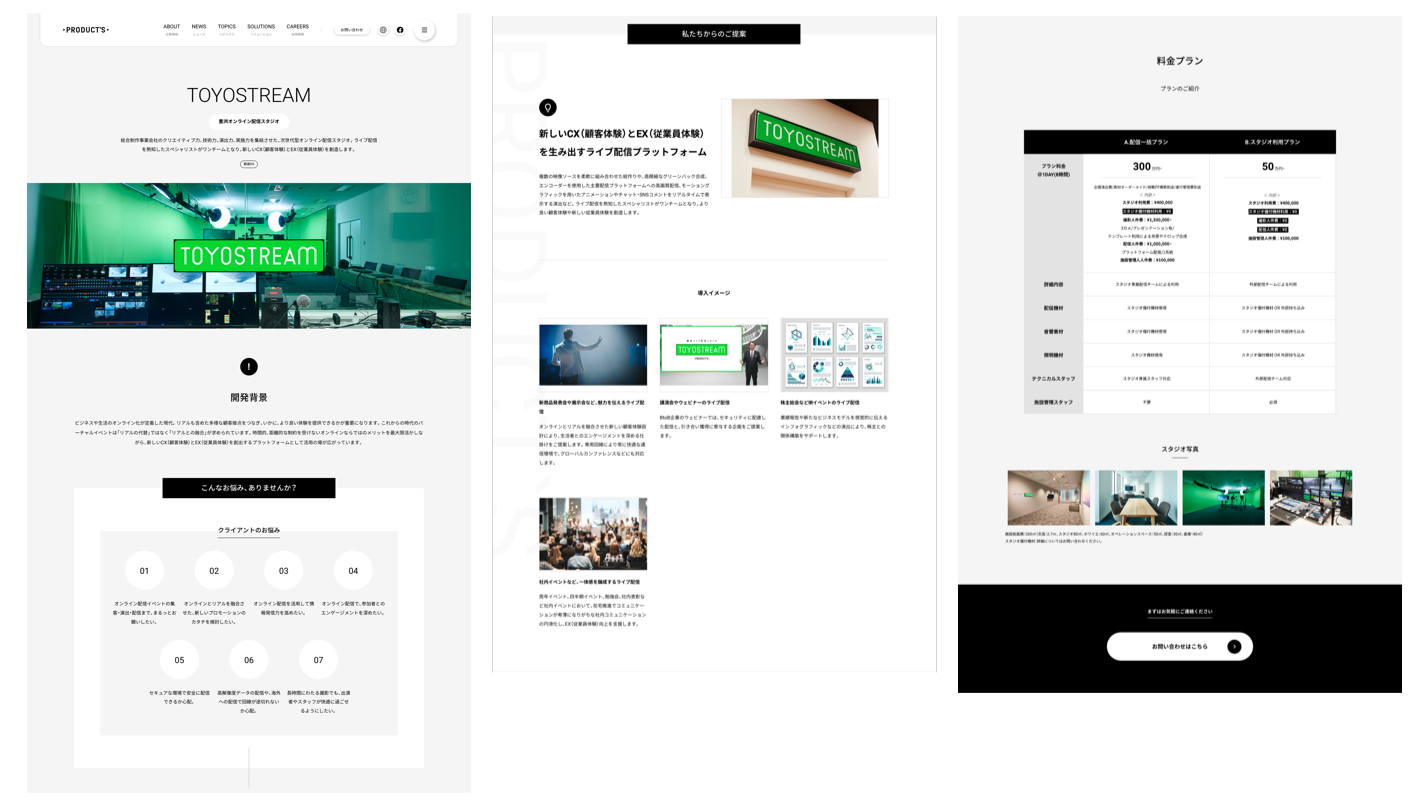The width and height of the screenshot is (1411, 801).
Task: Click the 導入イメージ section label
Action: 714,293
